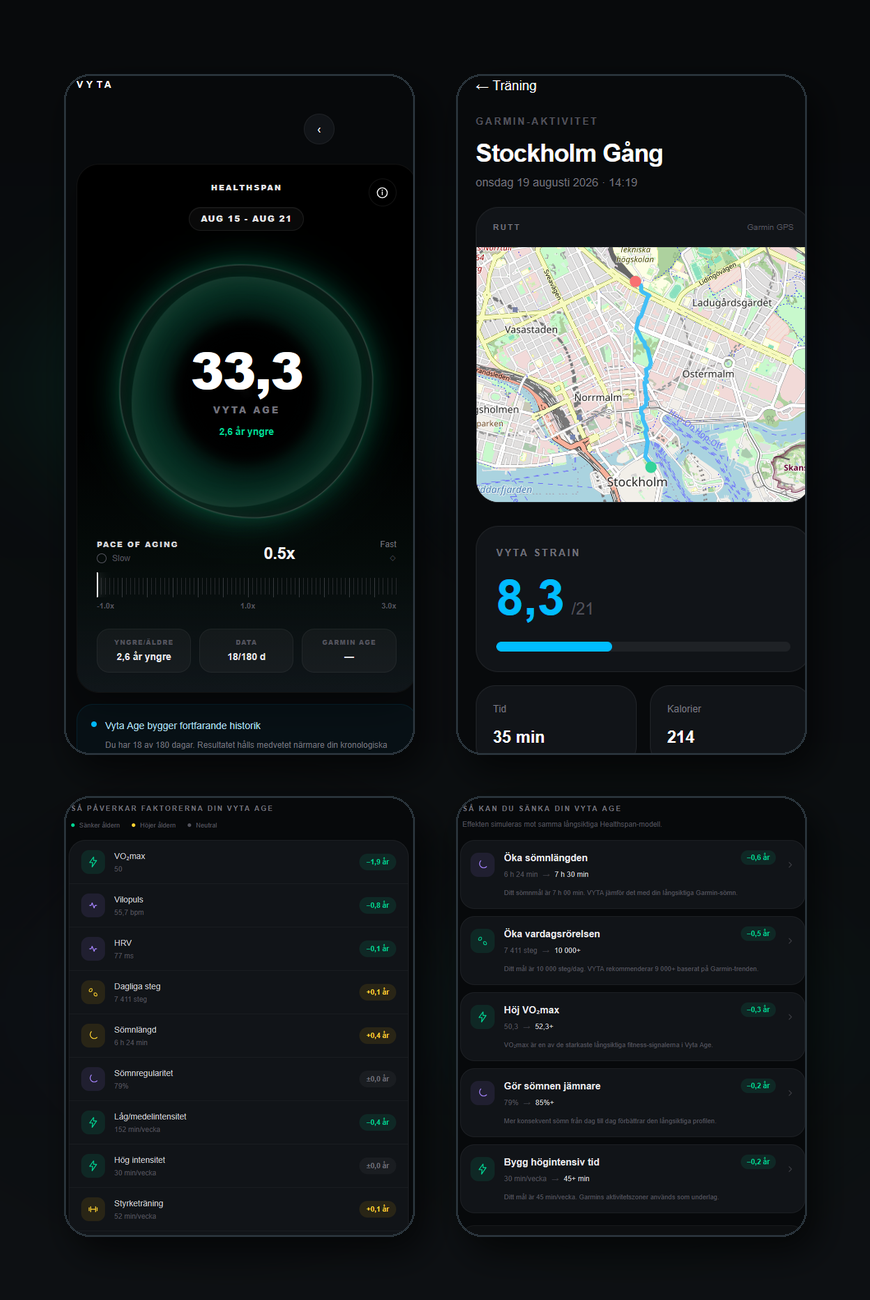The height and width of the screenshot is (1300, 870).
Task: Expand the Gör sömnen jämnare card chevron
Action: [790, 1093]
